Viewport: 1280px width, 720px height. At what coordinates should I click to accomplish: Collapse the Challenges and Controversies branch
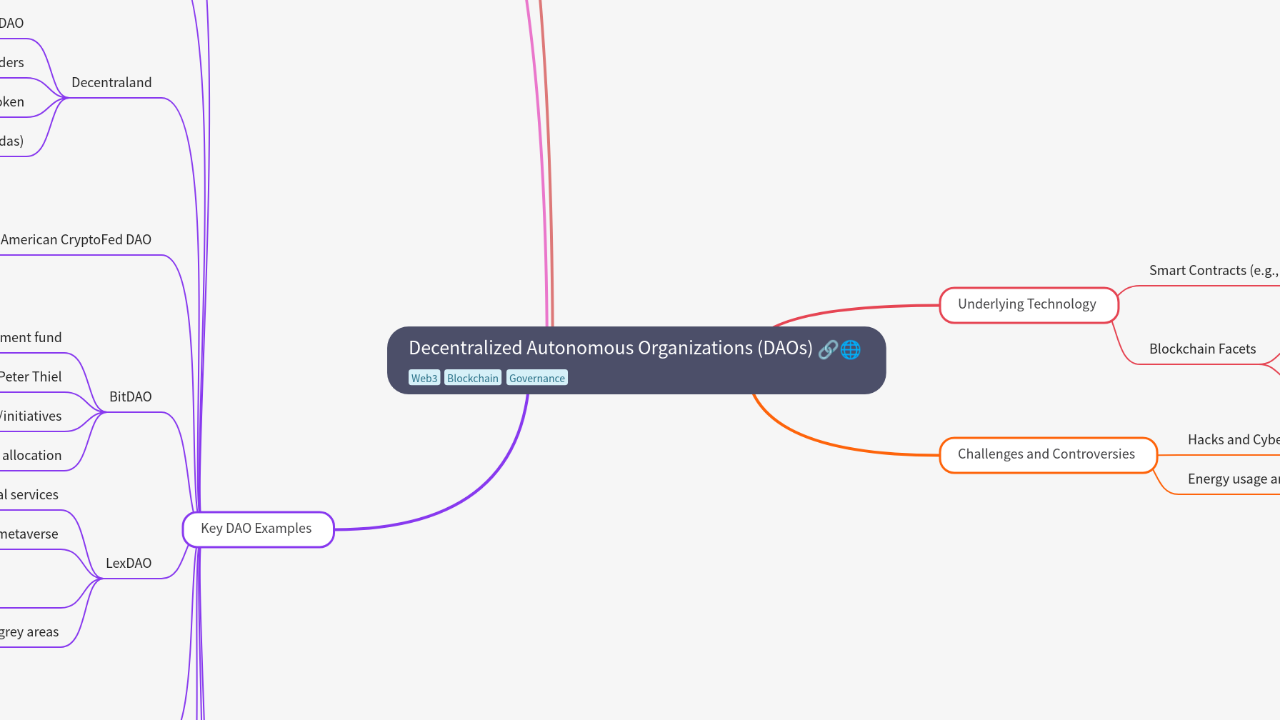(1047, 454)
